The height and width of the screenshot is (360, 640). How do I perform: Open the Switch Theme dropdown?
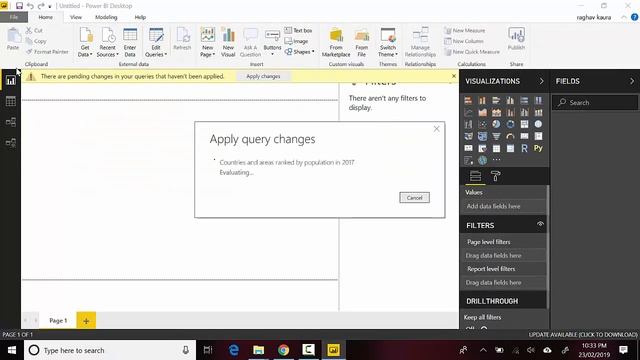coord(388,42)
